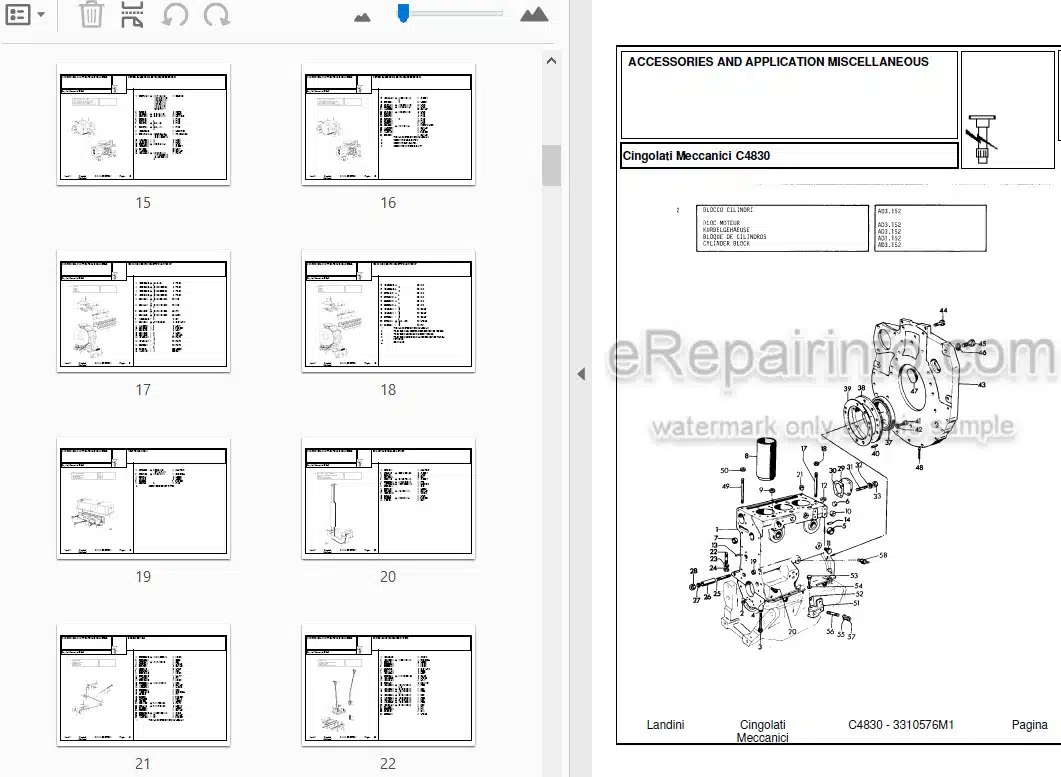1061x777 pixels.
Task: Click the 'Landini' footer text
Action: click(x=665, y=725)
